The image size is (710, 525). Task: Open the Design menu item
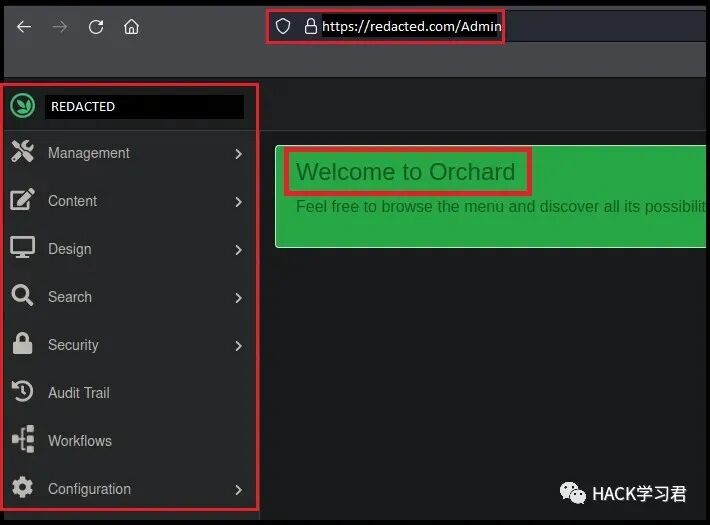click(x=130, y=249)
